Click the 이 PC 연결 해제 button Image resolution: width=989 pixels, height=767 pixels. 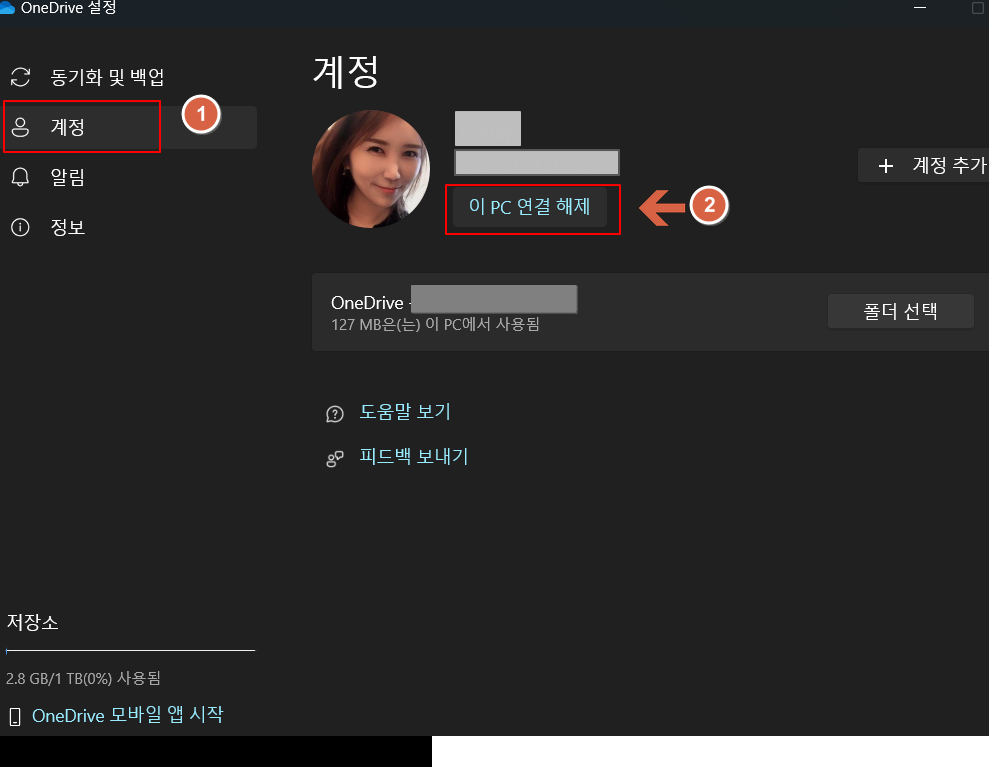[532, 209]
